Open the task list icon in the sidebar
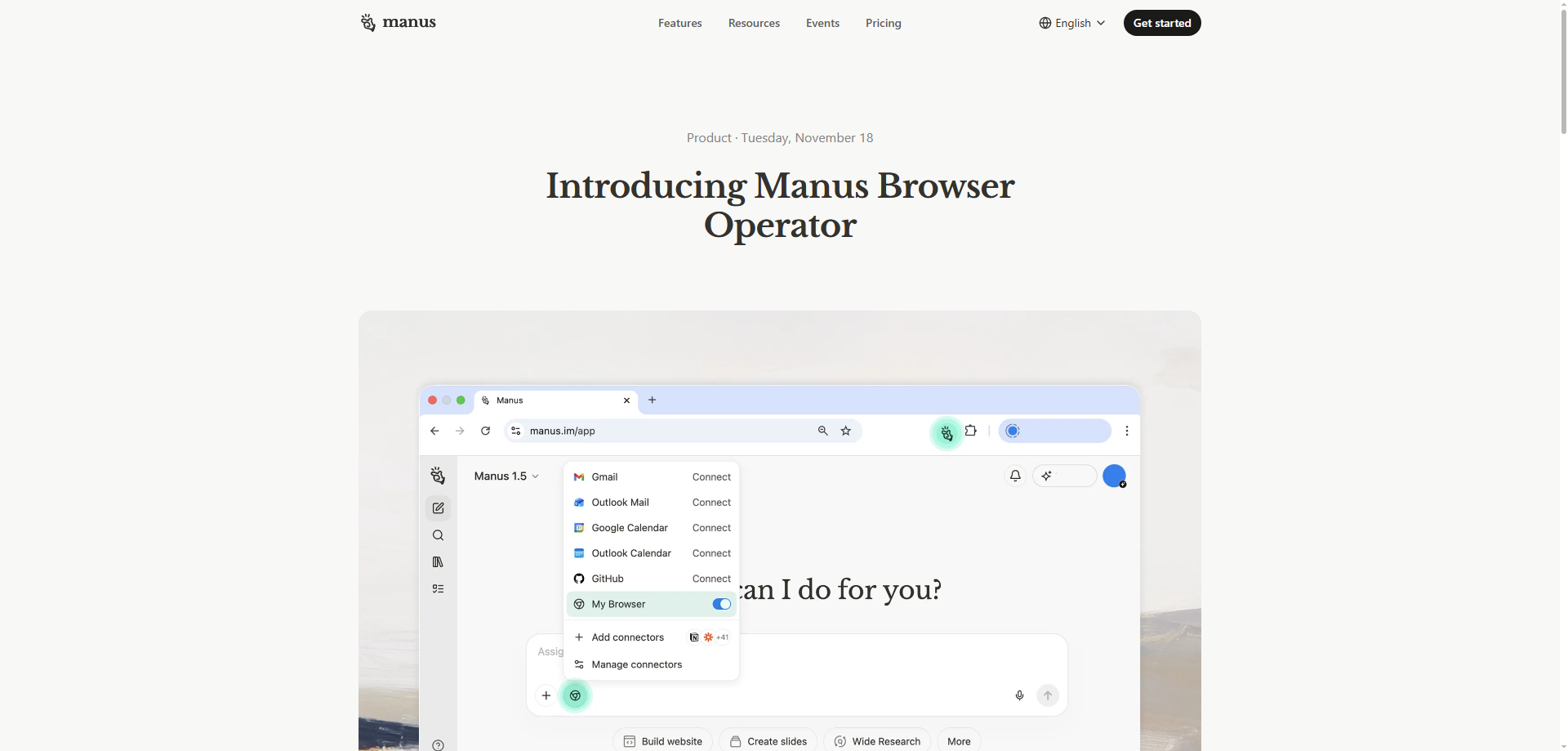This screenshot has width=1568, height=751. tap(439, 588)
